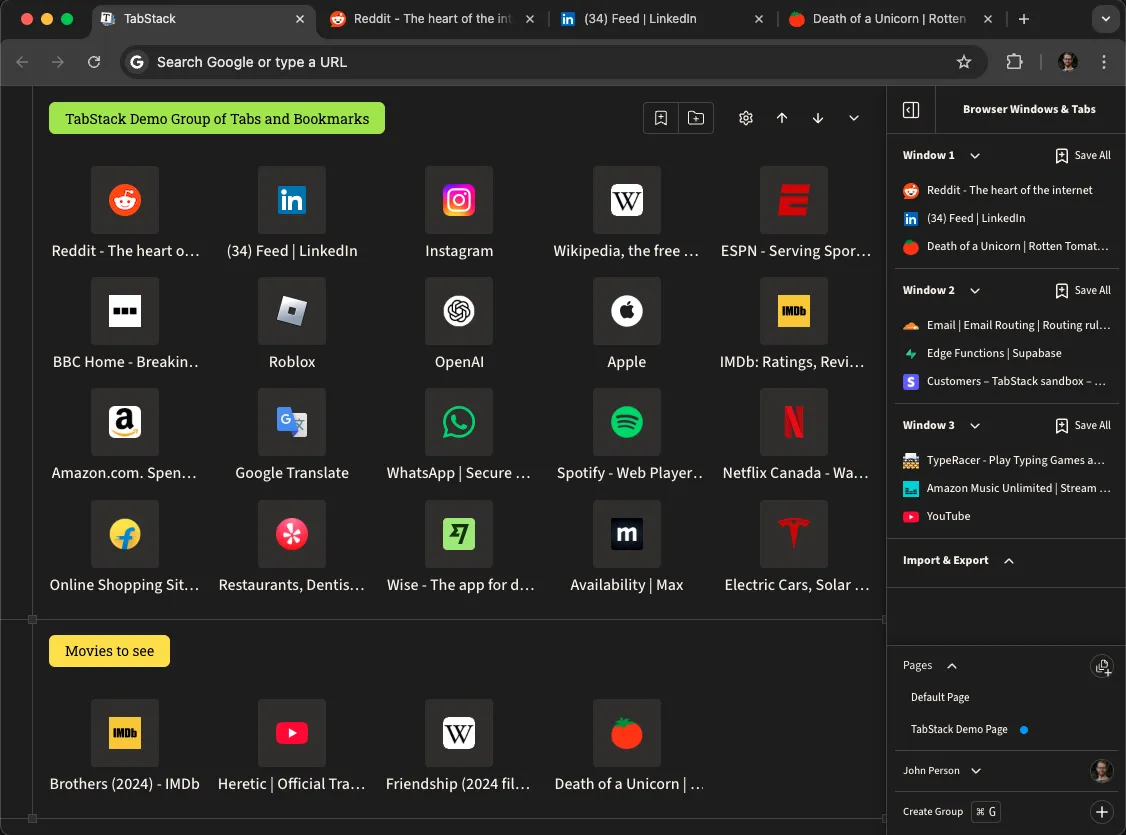Collapse the TabStack Demo Group using its chevron
1126x835 pixels.
[854, 118]
